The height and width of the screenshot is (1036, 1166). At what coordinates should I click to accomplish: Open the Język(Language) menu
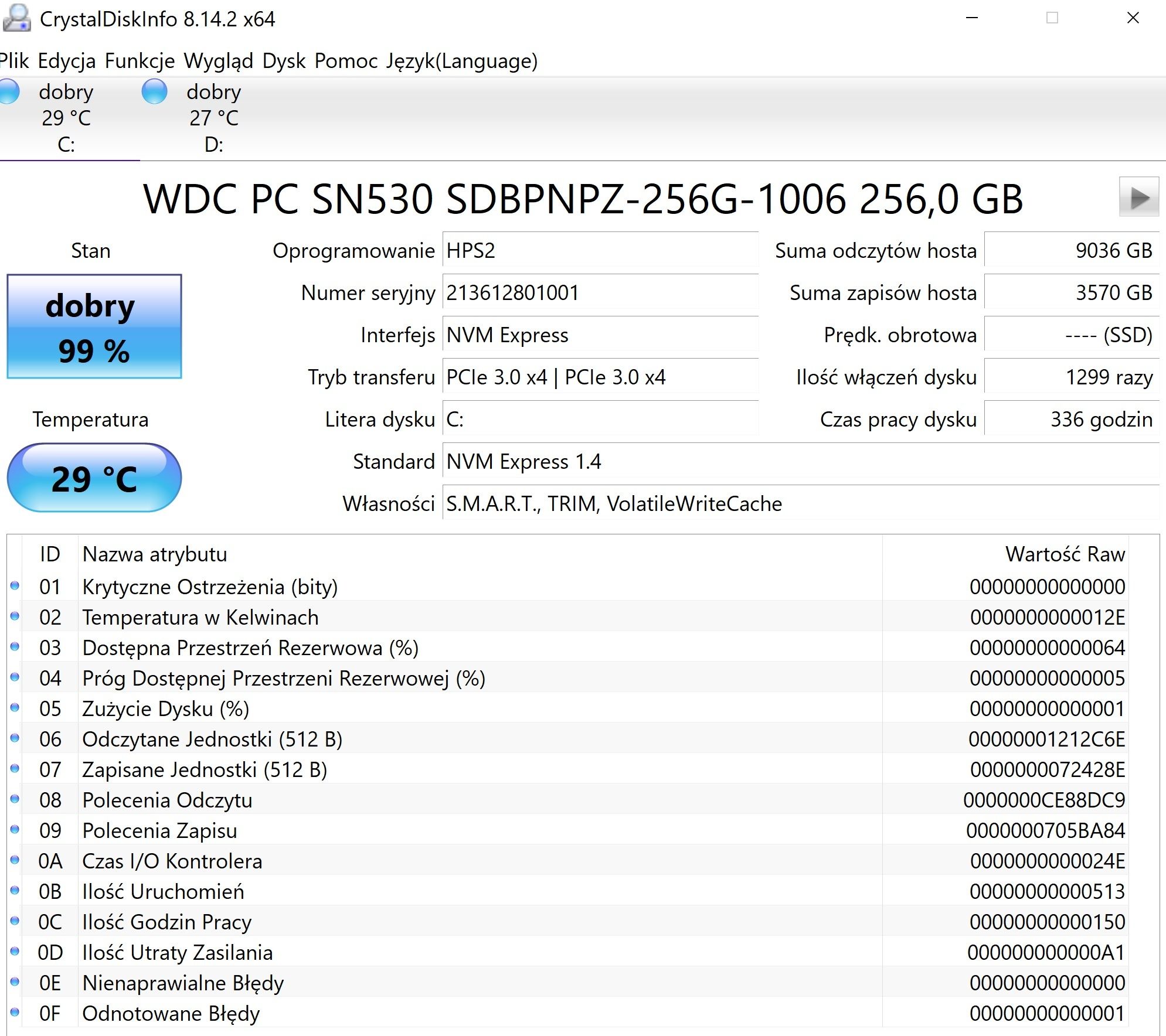(x=461, y=60)
